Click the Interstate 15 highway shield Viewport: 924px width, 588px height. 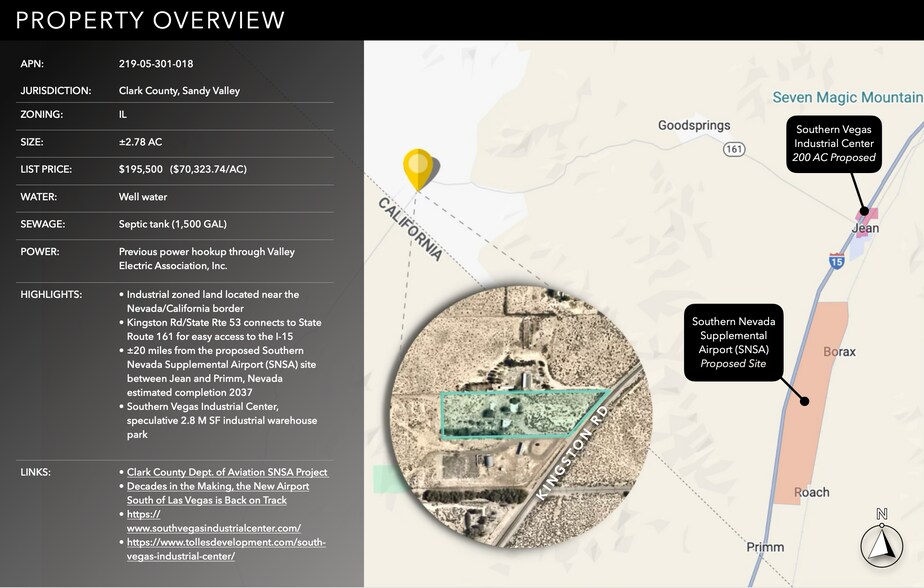coord(834,261)
